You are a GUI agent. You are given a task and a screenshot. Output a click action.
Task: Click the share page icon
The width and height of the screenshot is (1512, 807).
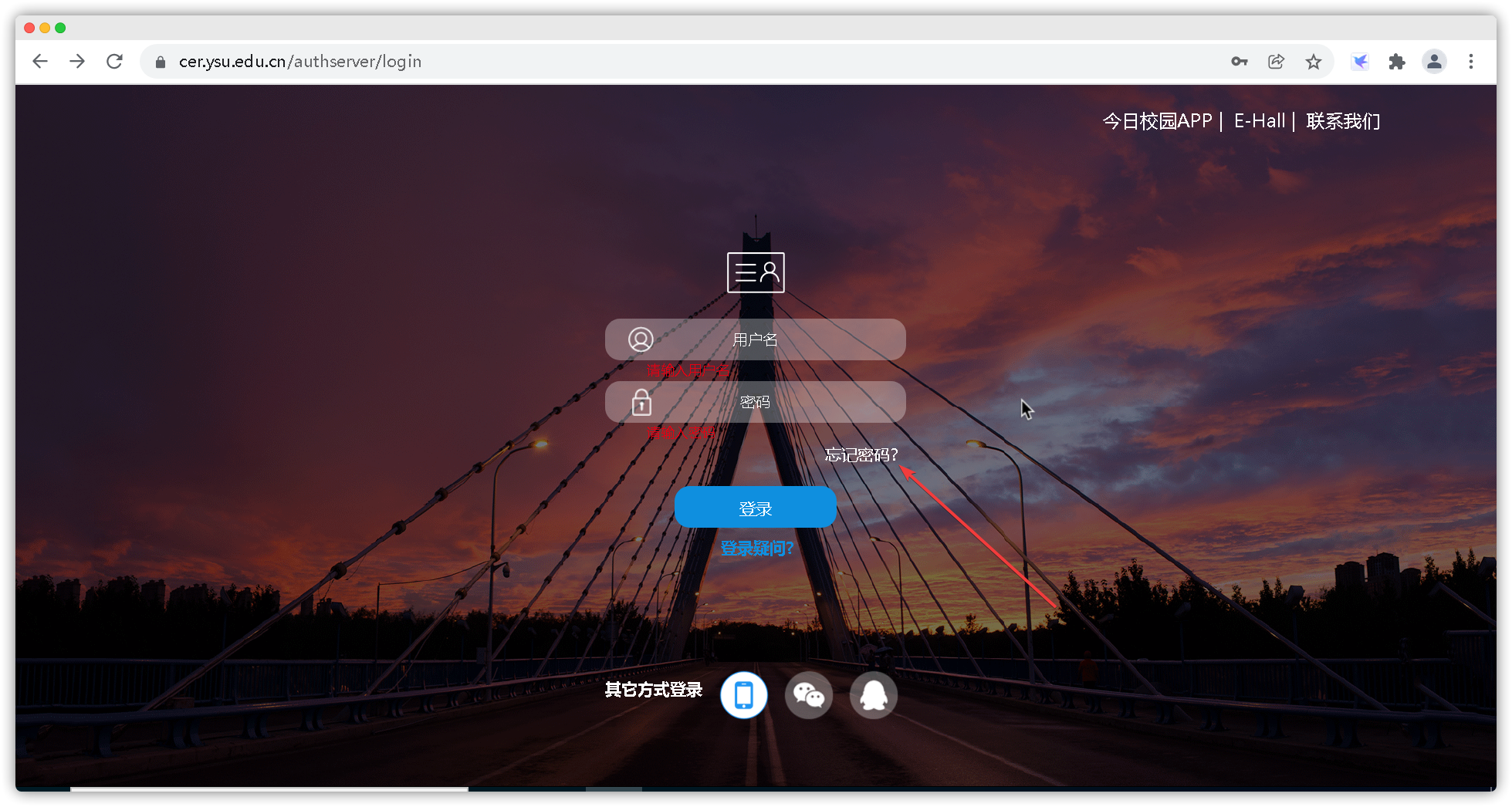click(x=1276, y=62)
